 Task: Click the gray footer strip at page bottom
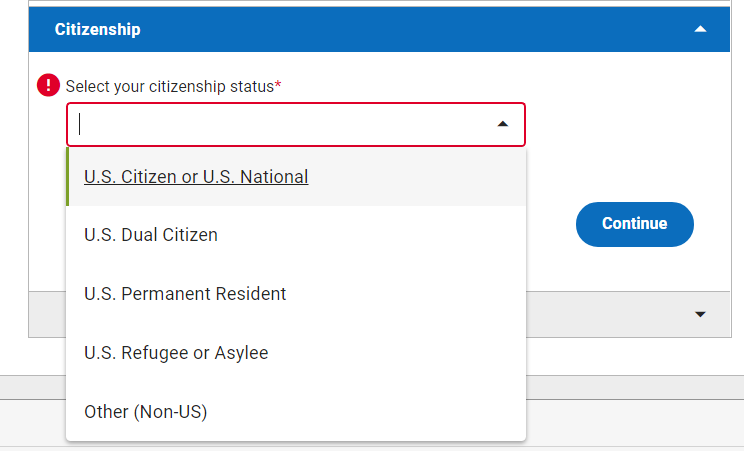point(635,423)
